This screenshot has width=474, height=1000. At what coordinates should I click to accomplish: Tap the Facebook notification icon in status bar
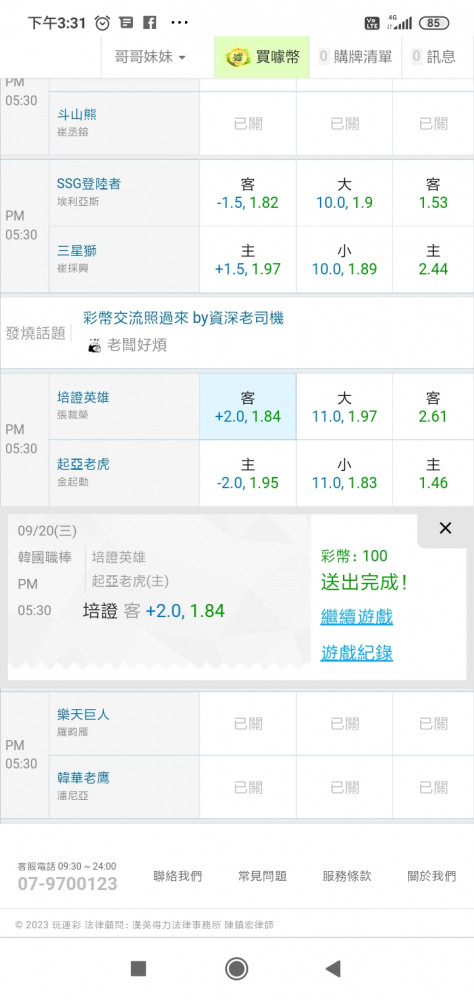[x=149, y=23]
